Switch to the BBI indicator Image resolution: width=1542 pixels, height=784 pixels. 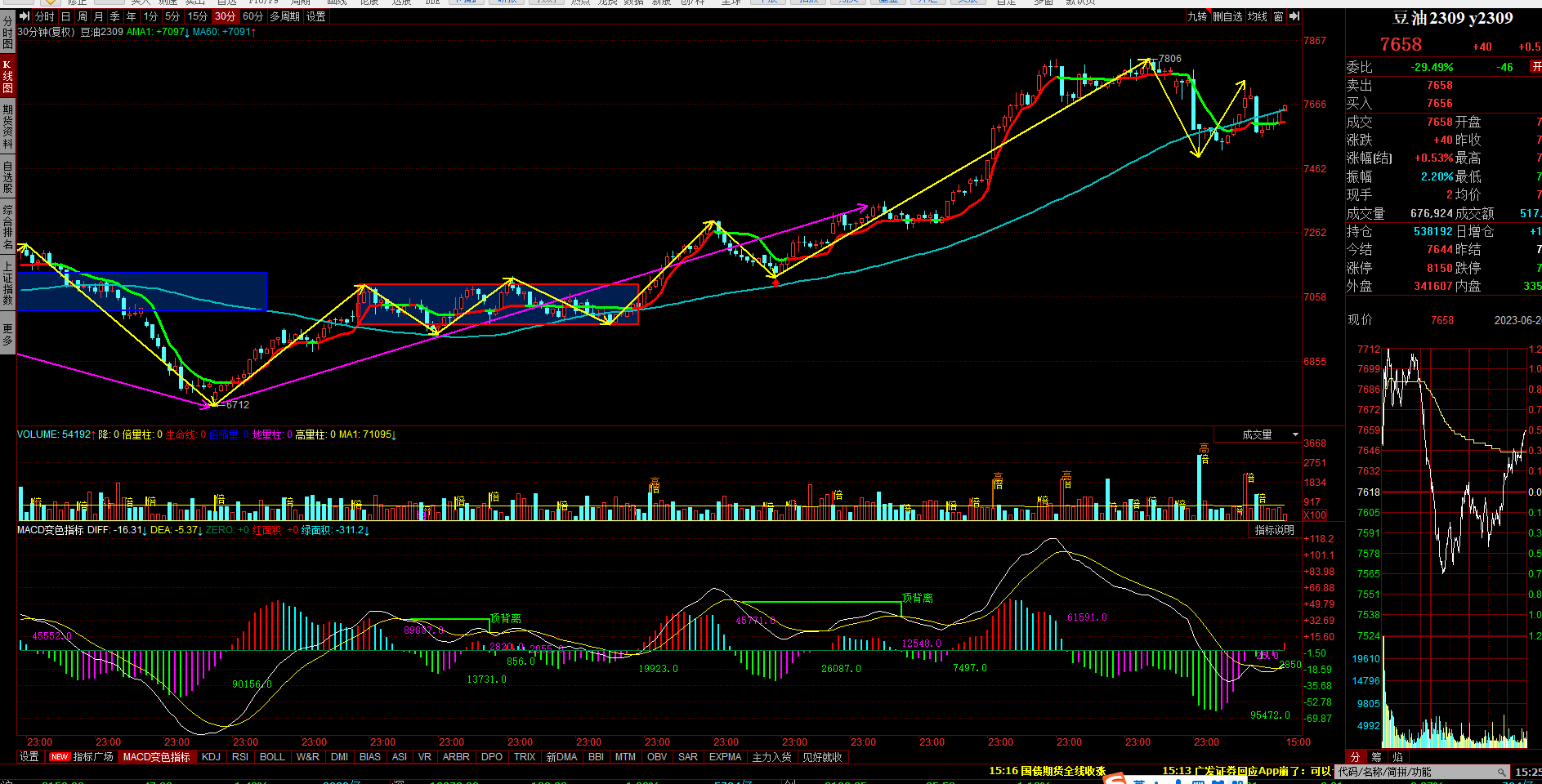click(x=597, y=757)
